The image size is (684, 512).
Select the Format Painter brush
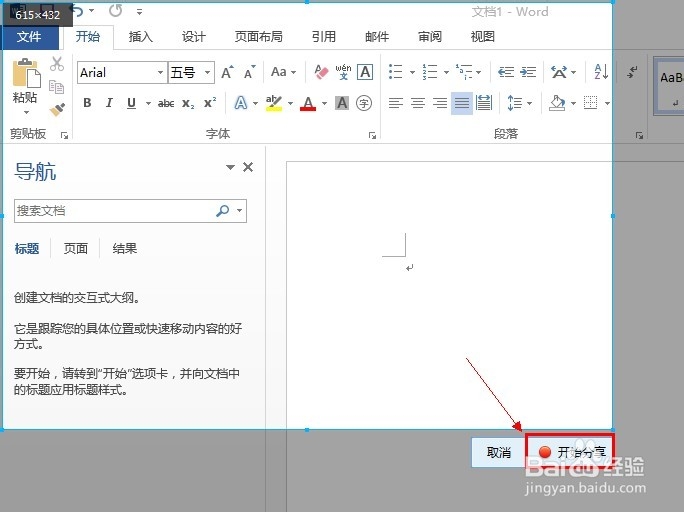pos(57,109)
